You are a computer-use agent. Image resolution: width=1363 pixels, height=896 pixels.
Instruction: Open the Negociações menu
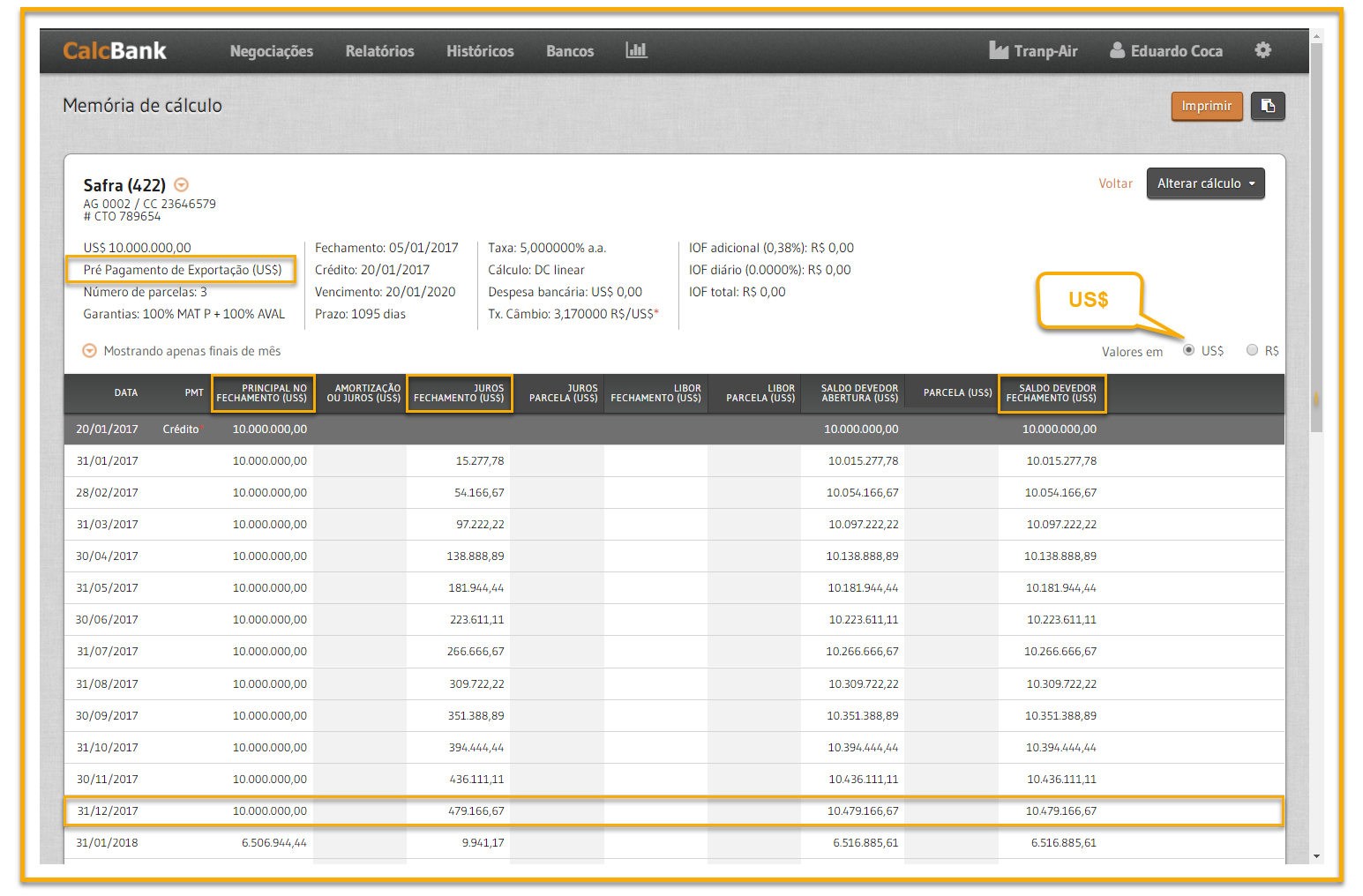272,51
